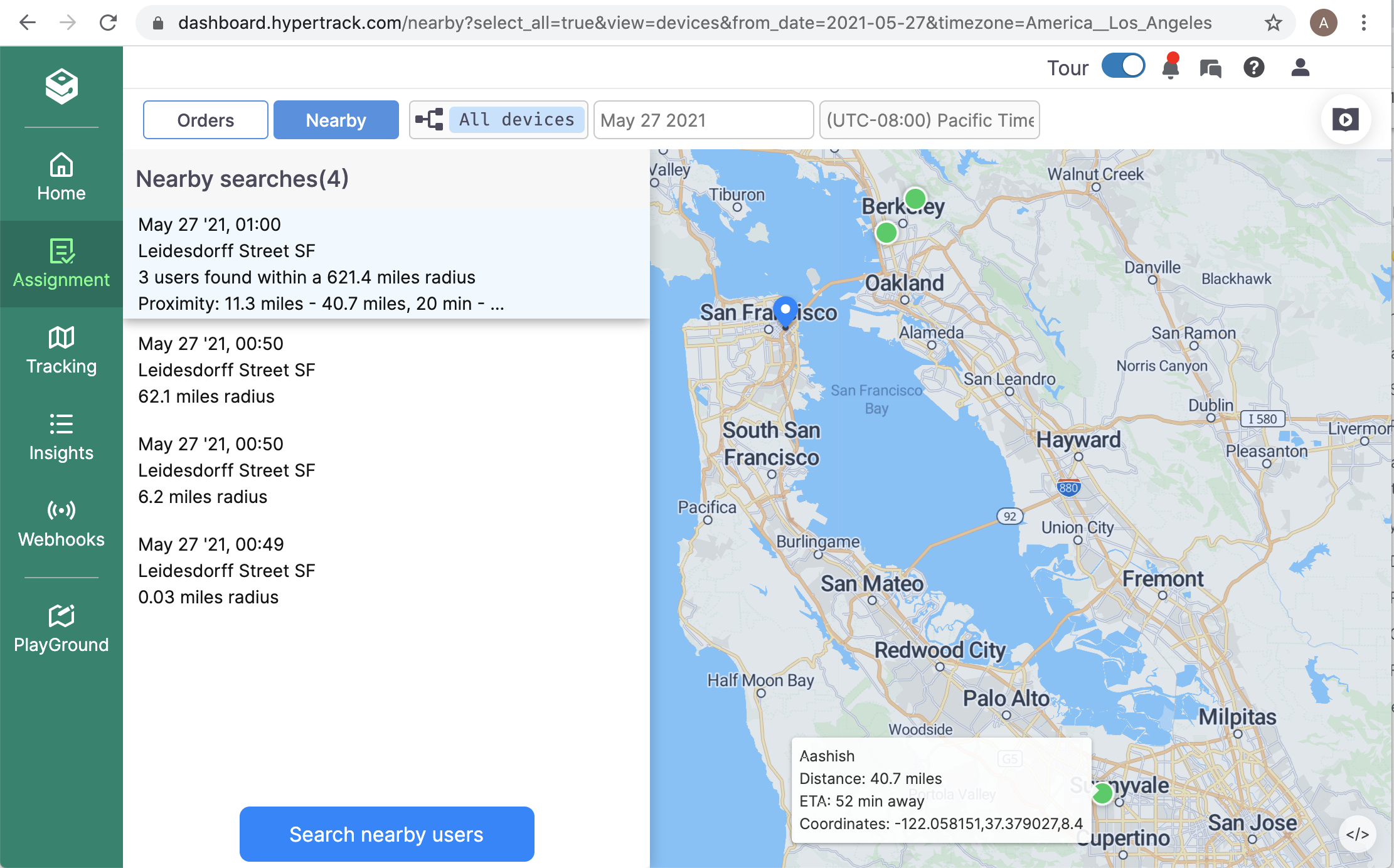Image resolution: width=1394 pixels, height=868 pixels.
Task: Open the May 27 2021 date picker
Action: click(x=703, y=120)
